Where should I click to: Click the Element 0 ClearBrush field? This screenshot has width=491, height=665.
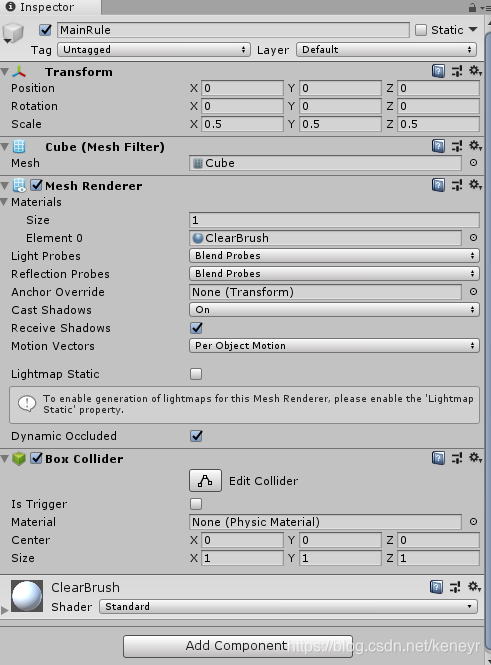click(325, 238)
